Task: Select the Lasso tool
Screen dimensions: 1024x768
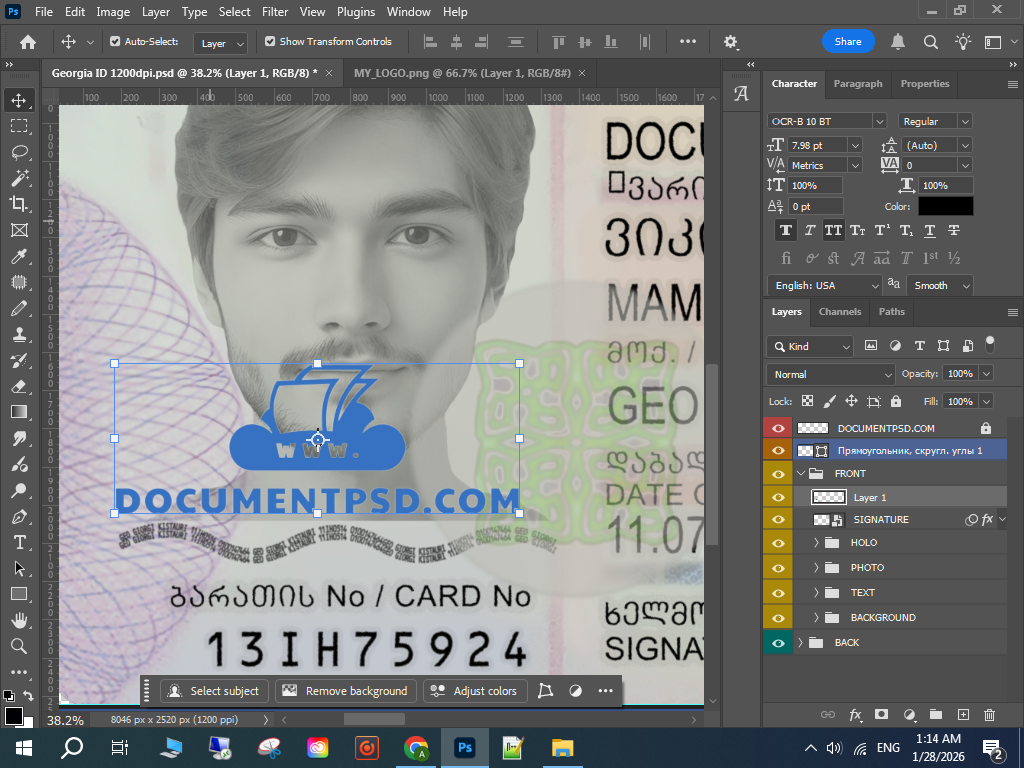Action: [x=19, y=152]
